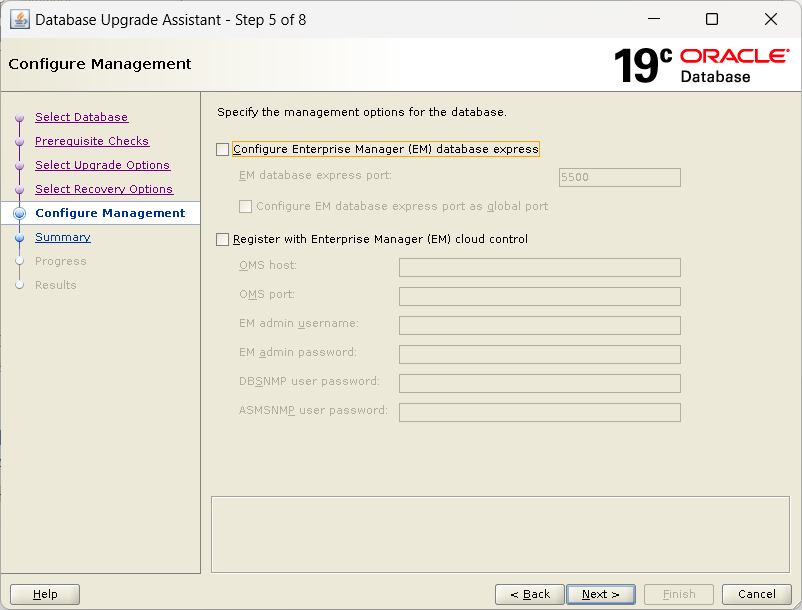Minimize the Database Upgrade Assistant window
The image size is (802, 610).
coord(654,19)
